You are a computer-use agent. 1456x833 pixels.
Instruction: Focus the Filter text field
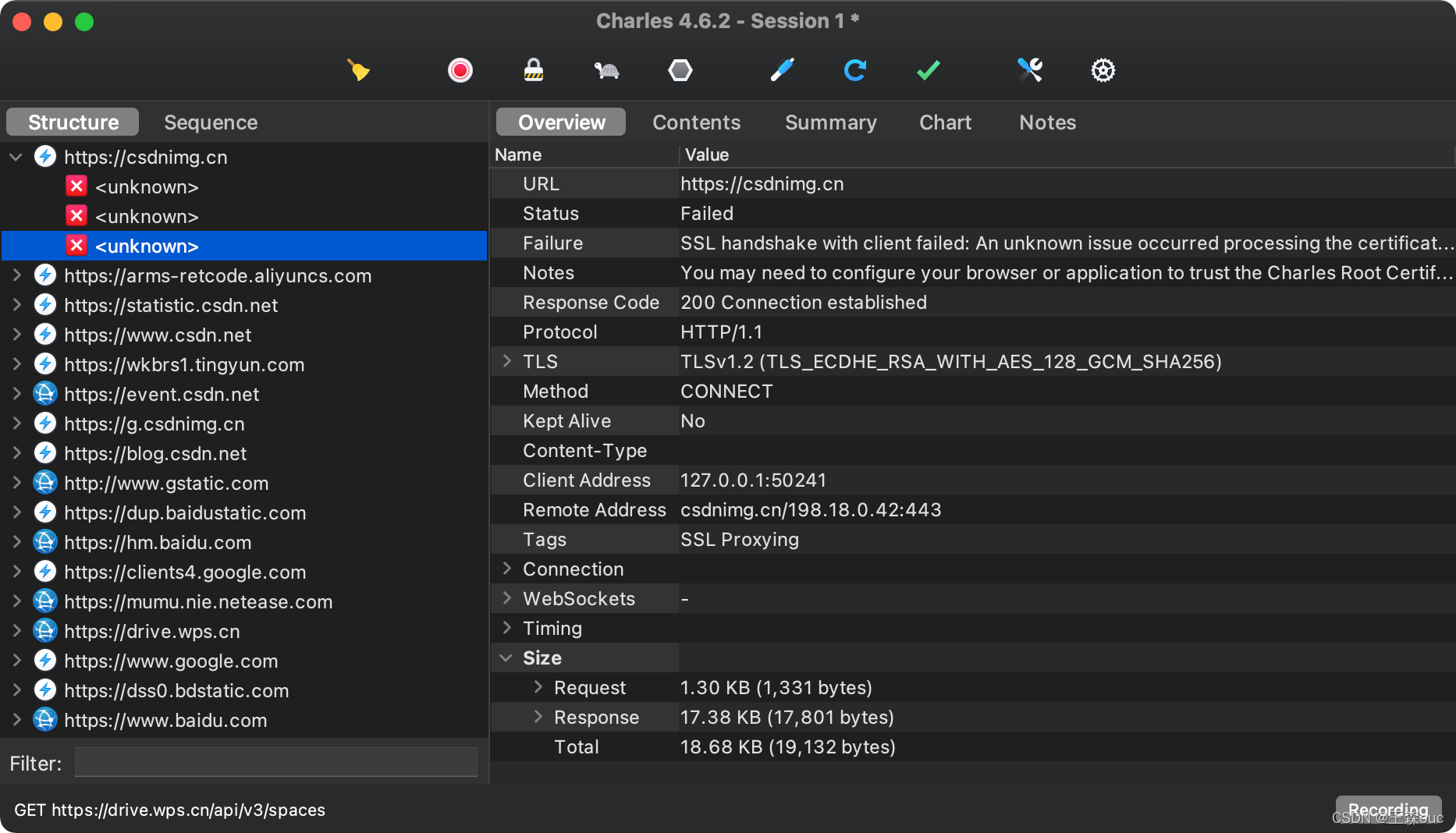click(276, 762)
